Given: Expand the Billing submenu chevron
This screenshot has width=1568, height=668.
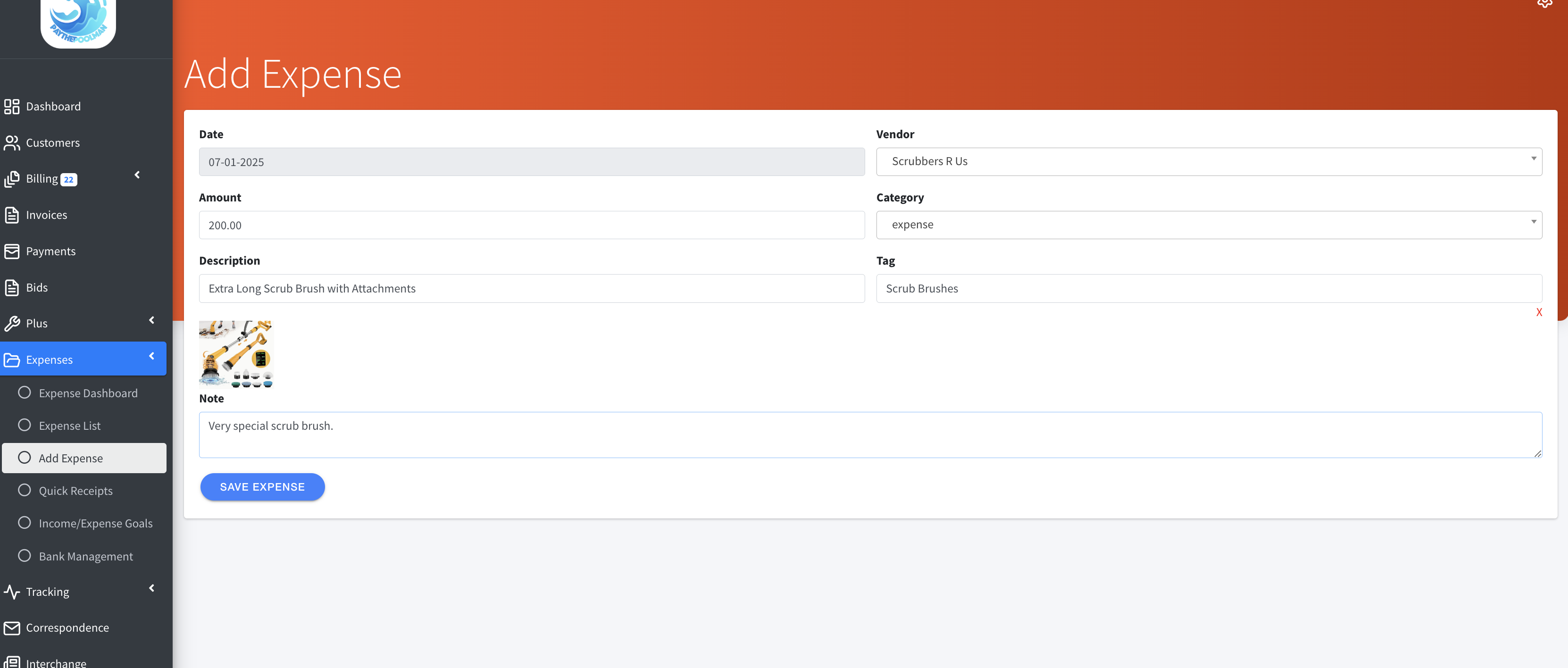Looking at the screenshot, I should coord(138,175).
